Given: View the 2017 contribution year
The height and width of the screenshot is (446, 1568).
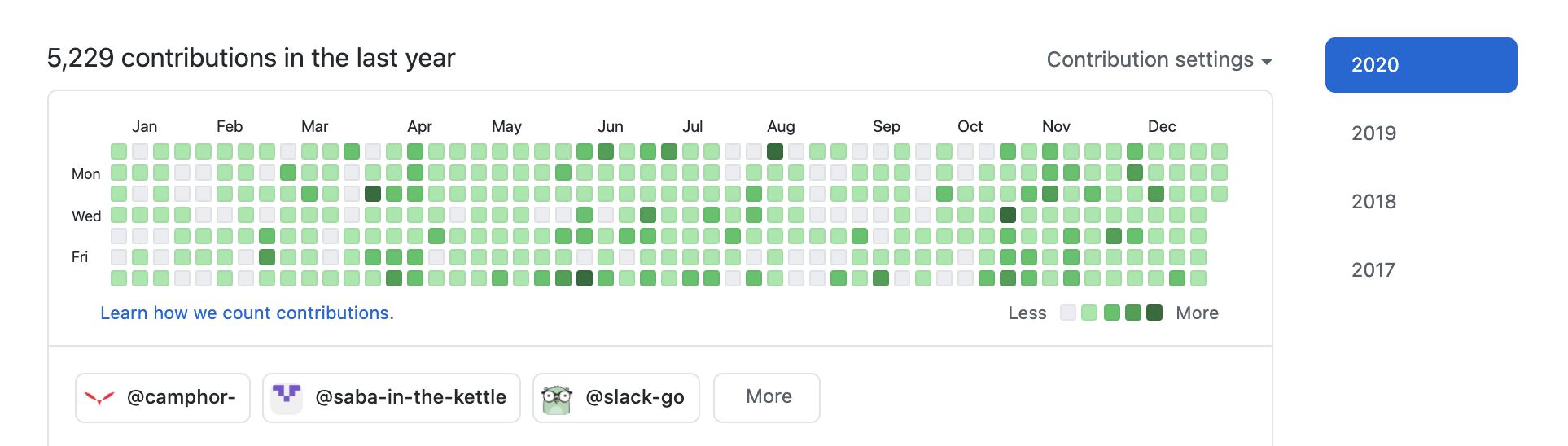Looking at the screenshot, I should point(1373,270).
